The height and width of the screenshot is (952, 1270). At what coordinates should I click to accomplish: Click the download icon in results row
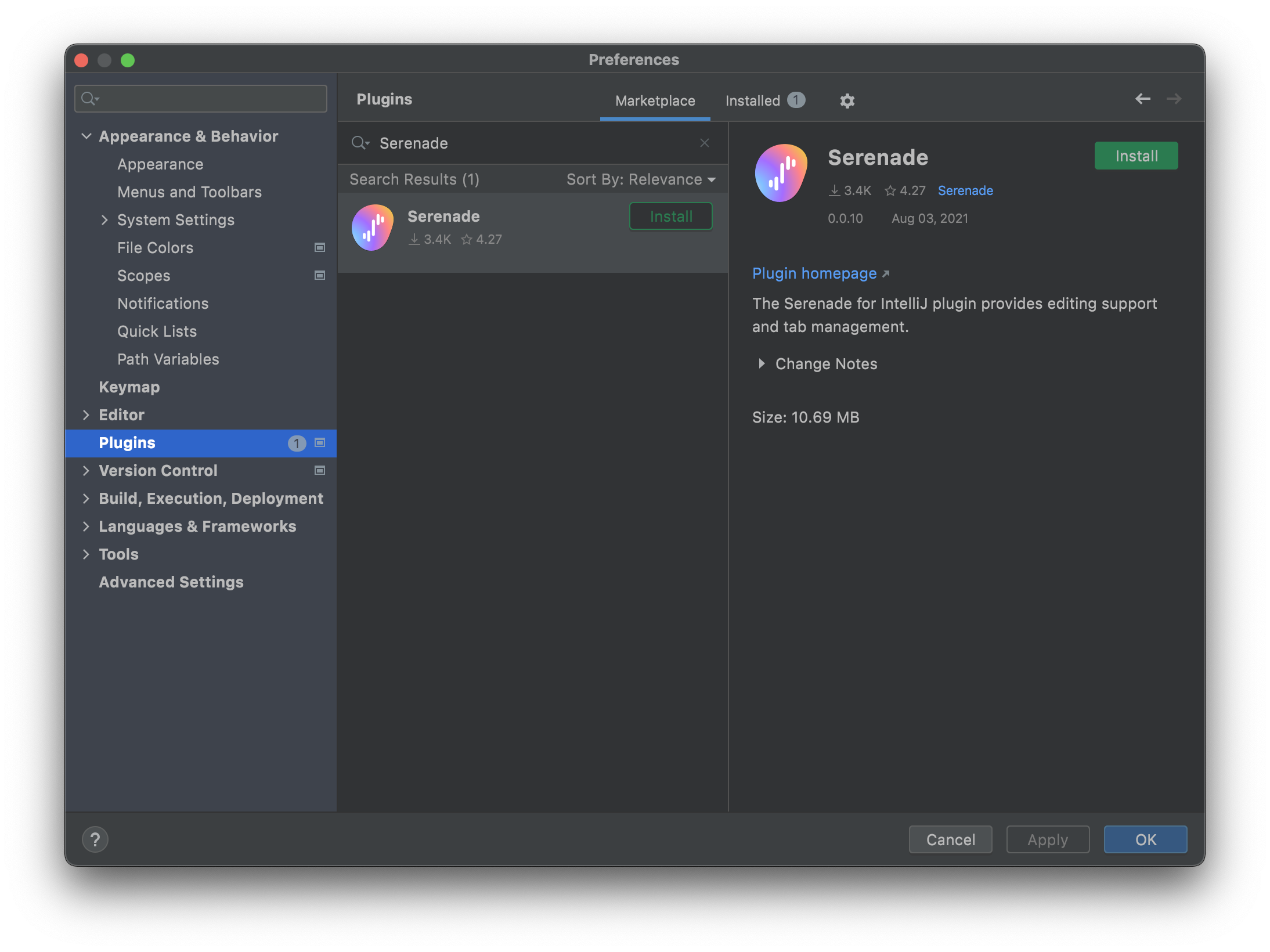point(414,239)
